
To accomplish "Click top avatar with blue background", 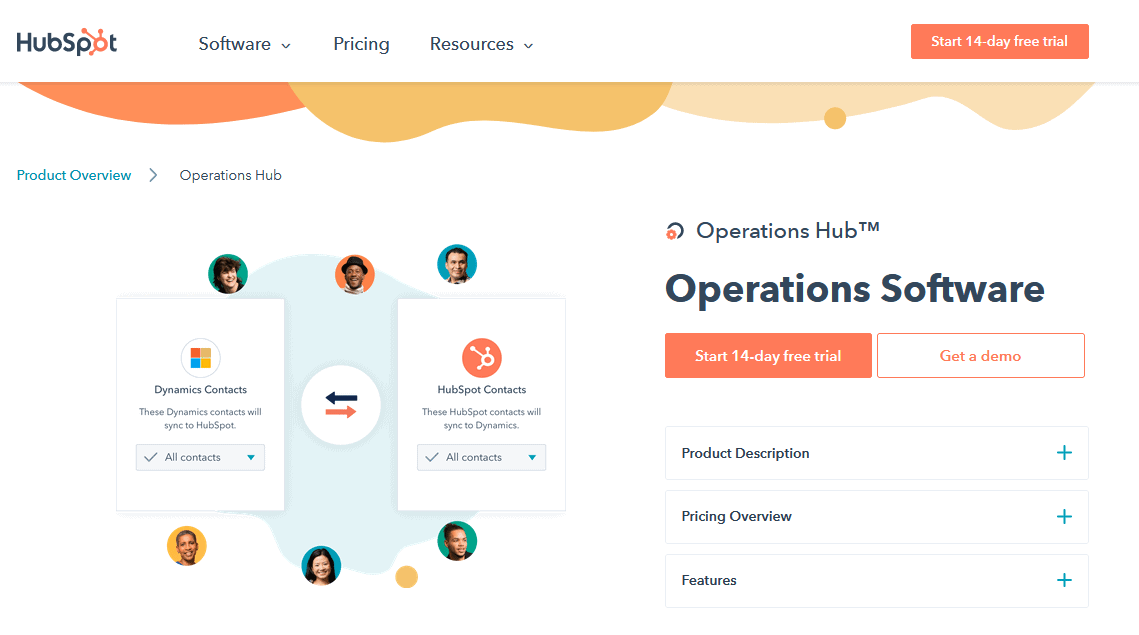I will point(457,264).
